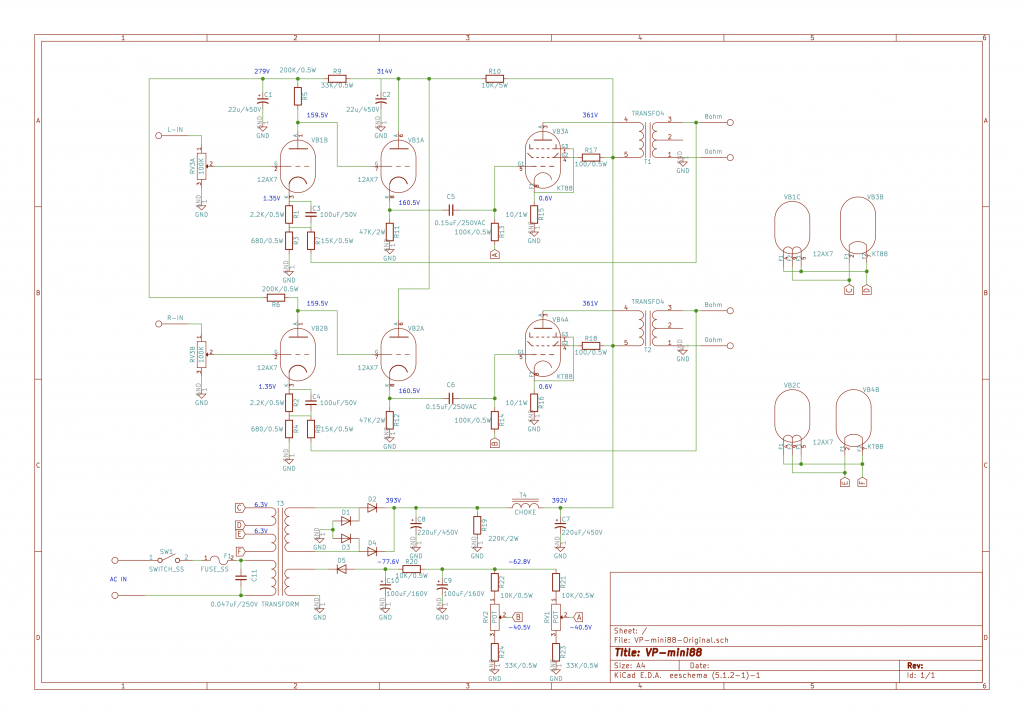The width and height of the screenshot is (1024, 724).
Task: Click the VP-mini88 title text
Action: pyautogui.click(x=654, y=651)
